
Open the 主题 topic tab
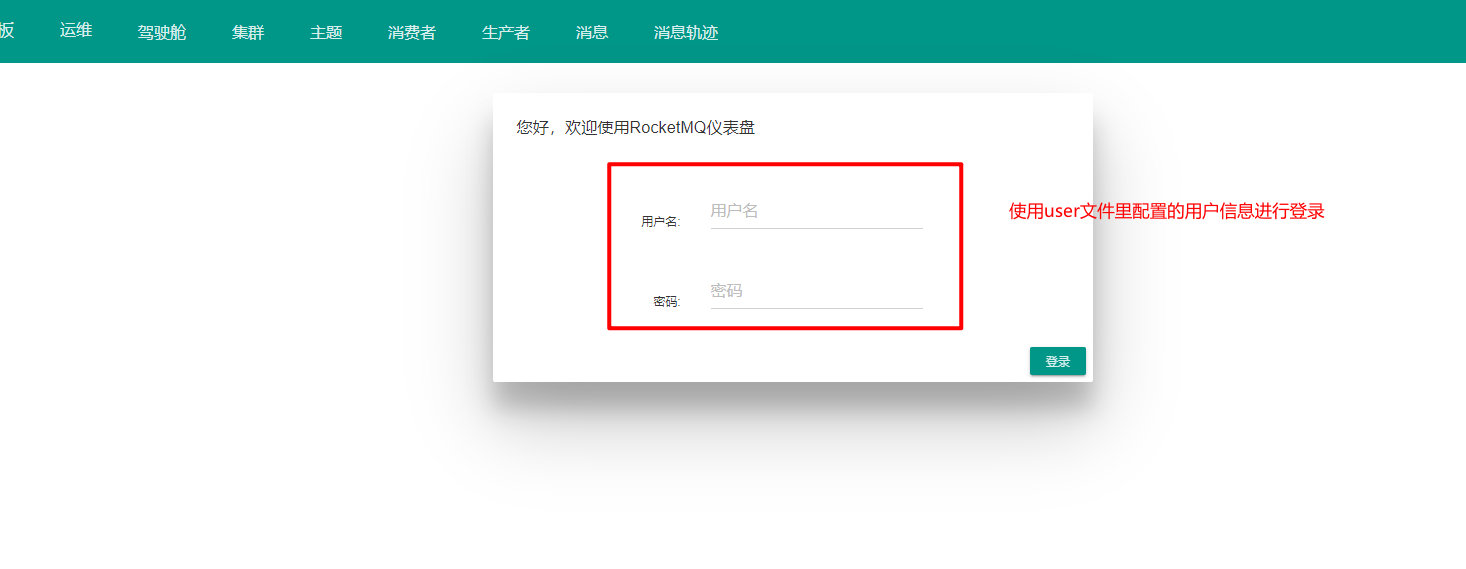pyautogui.click(x=326, y=32)
